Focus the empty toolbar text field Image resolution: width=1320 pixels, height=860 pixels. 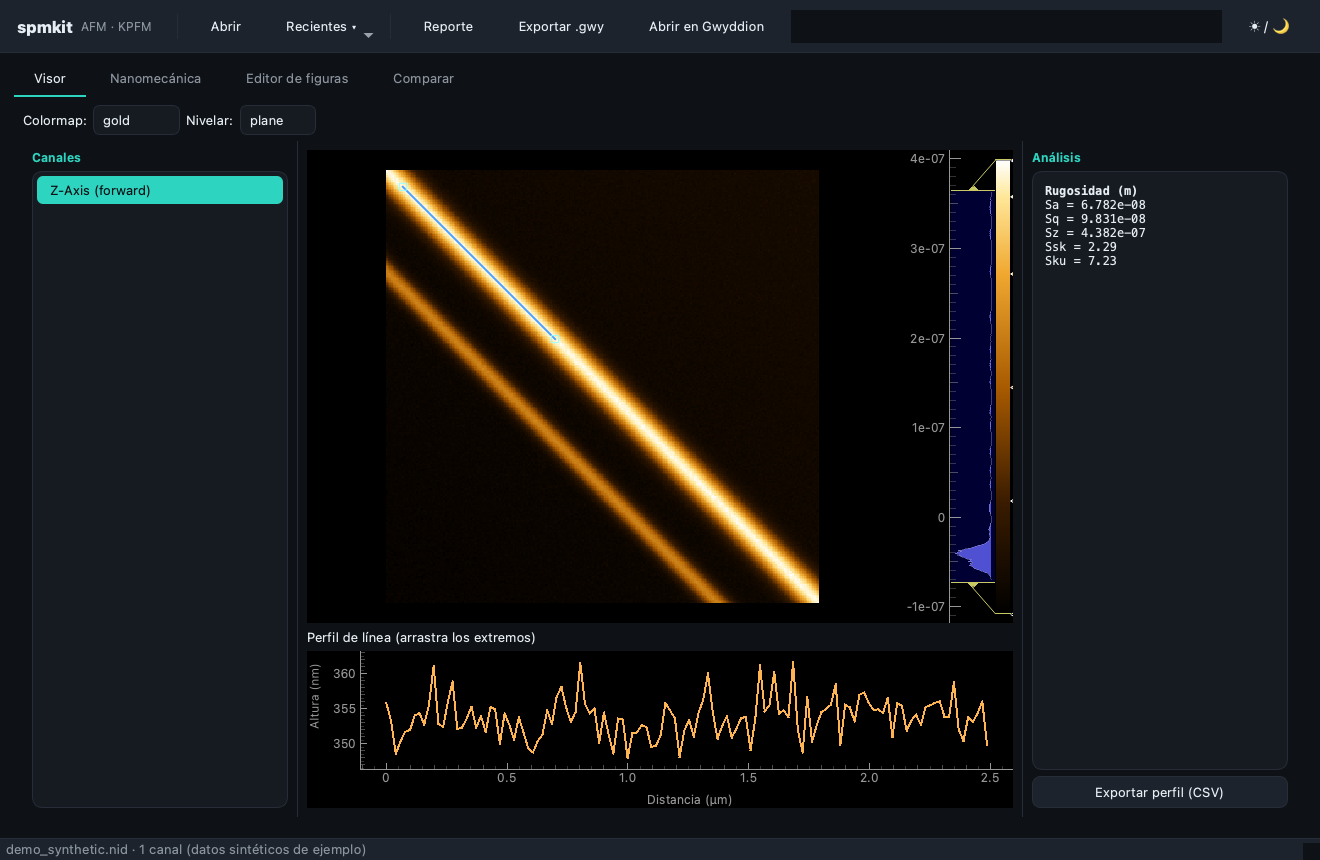click(x=1006, y=27)
